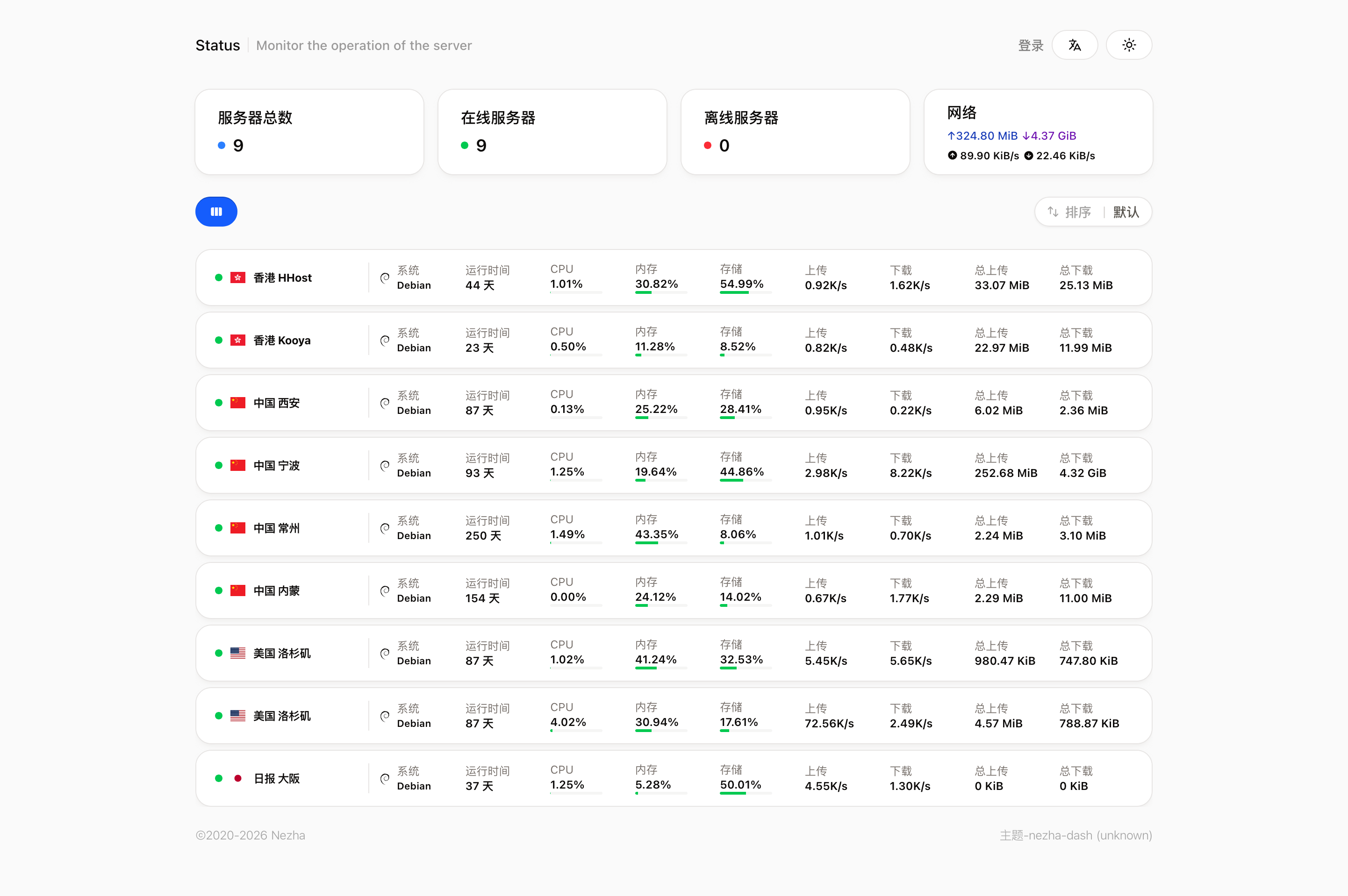Screen dimensions: 1348x896
Task: Click Debian logo in 中国 西安 row
Action: [x=385, y=403]
